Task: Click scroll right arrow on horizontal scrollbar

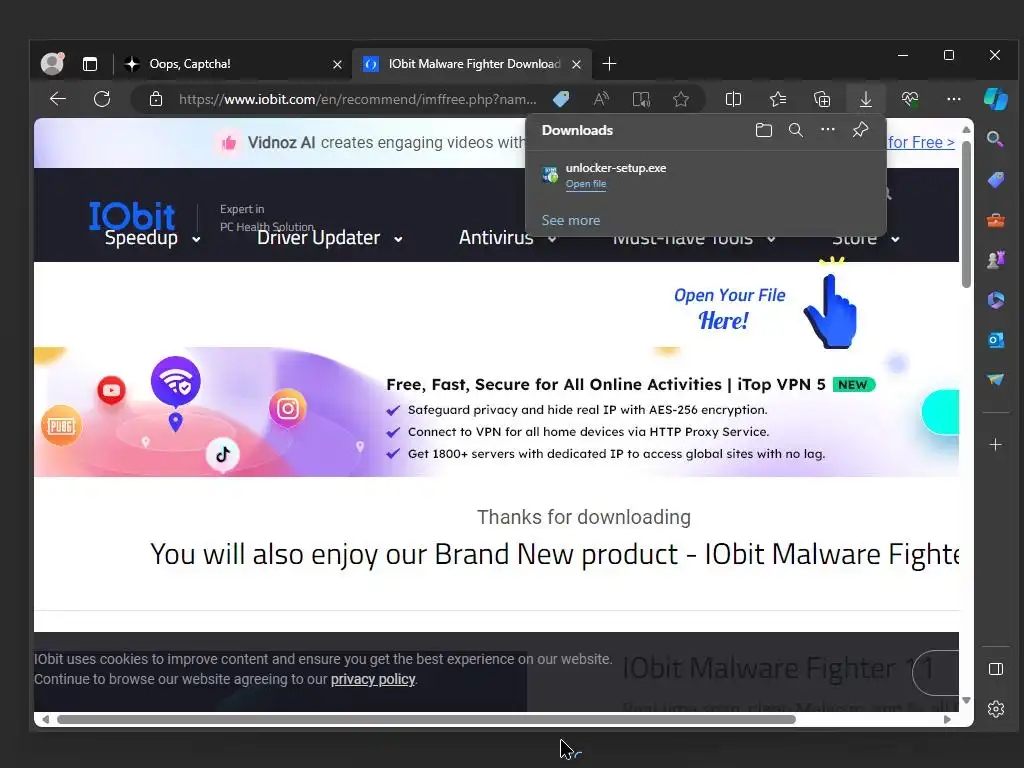Action: [947, 720]
